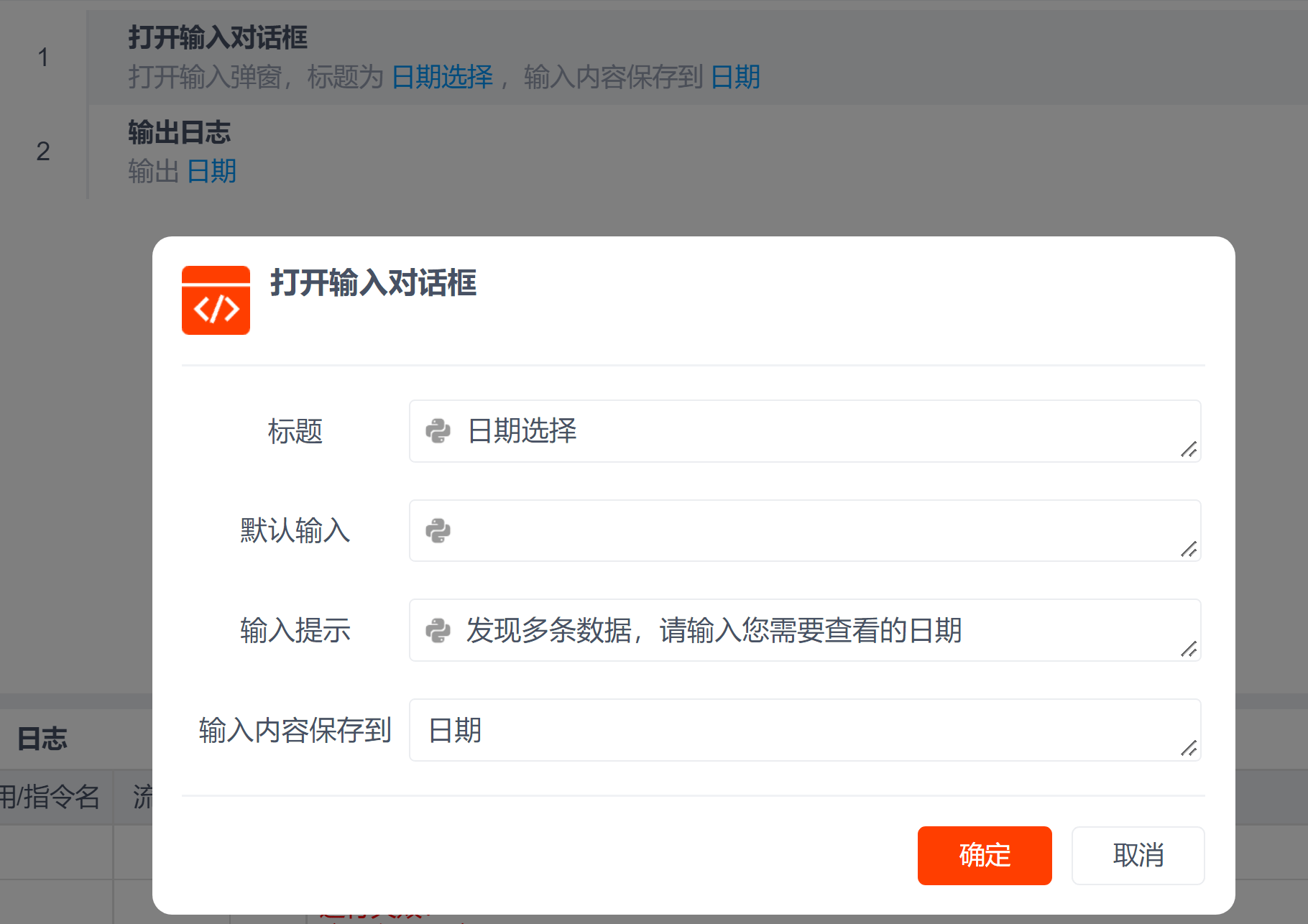Screen dimensions: 1308x924
Task: Select the 输入内容保存到 field with 日期
Action: point(791,730)
